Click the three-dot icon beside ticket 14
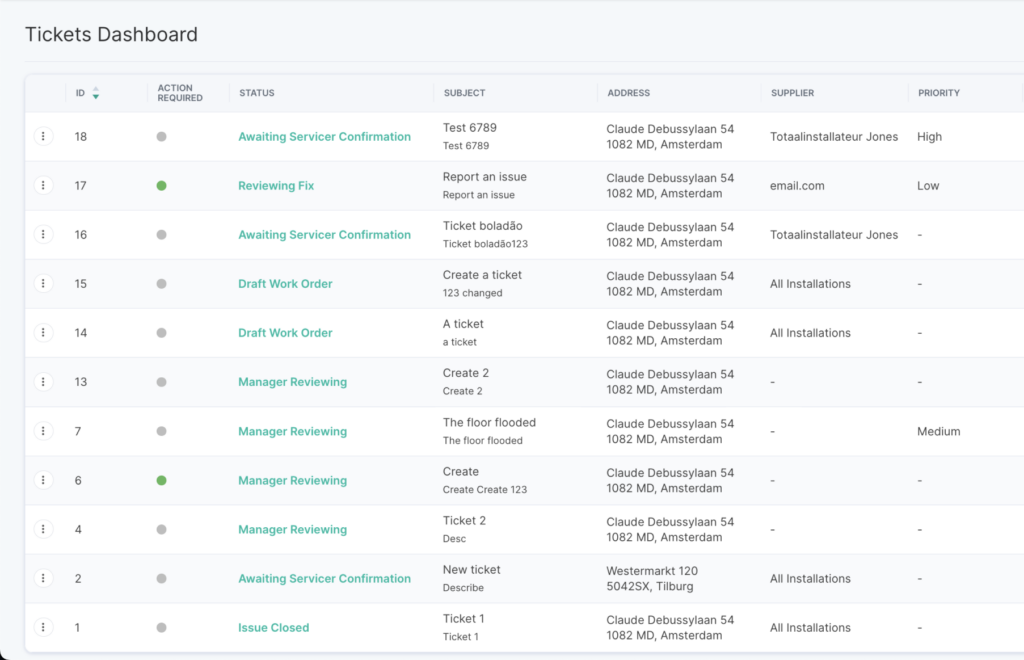The width and height of the screenshot is (1024, 660). coord(43,332)
